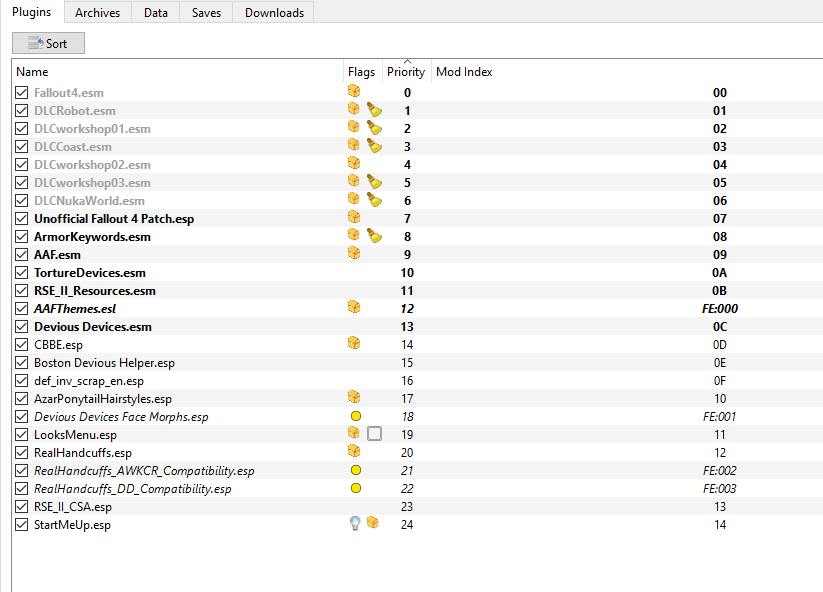Open the Downloads tab

272,12
